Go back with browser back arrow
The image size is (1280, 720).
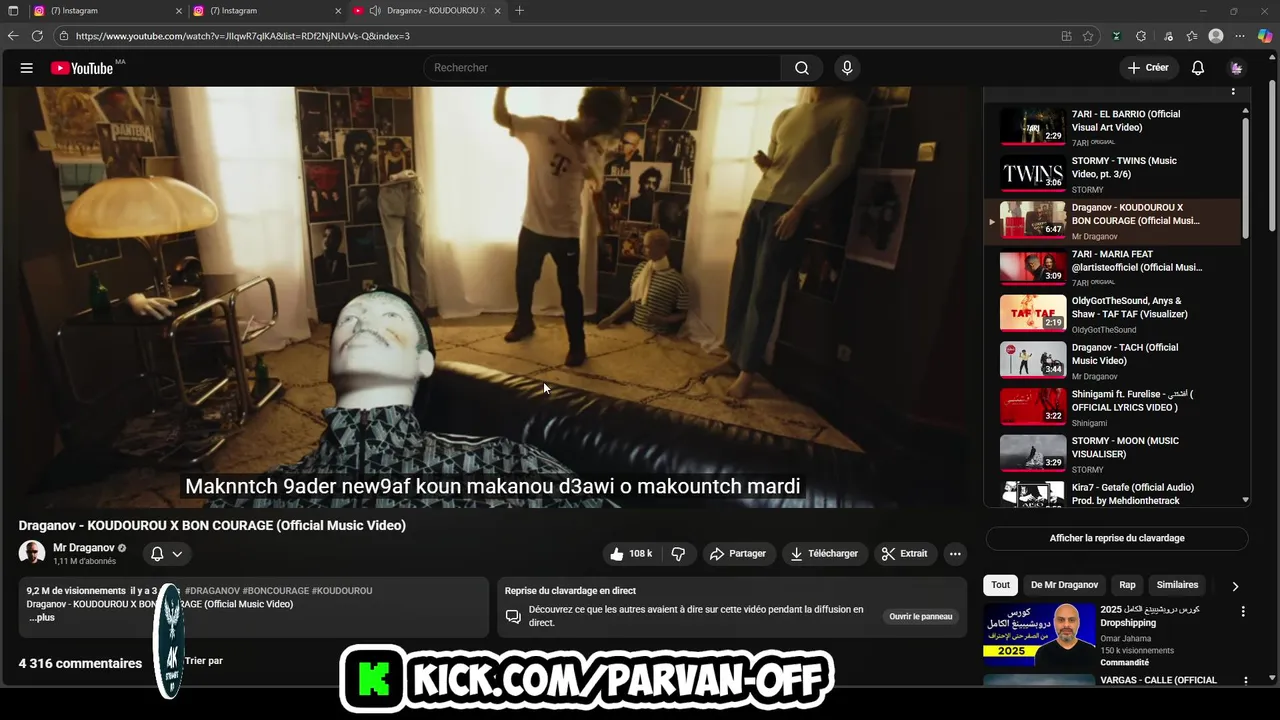point(13,36)
